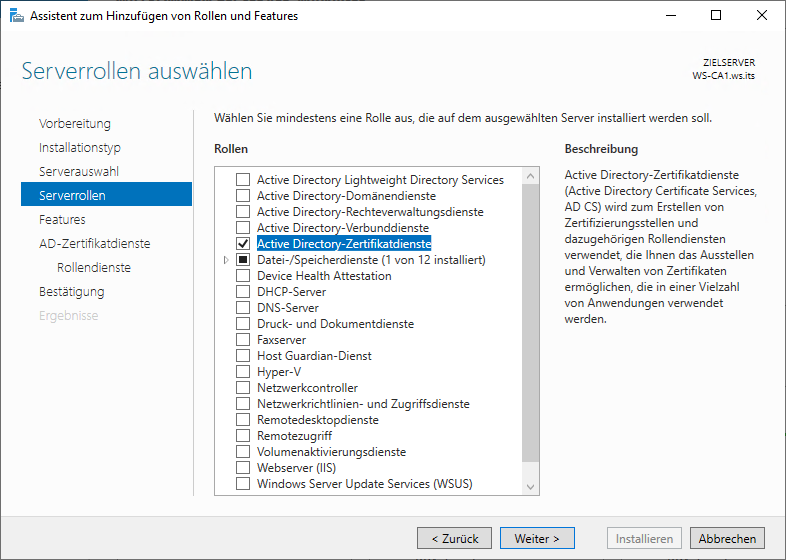Check Netzwerkrichtlinien- und Zugriffsdienste
This screenshot has height=560, width=786.
click(243, 404)
